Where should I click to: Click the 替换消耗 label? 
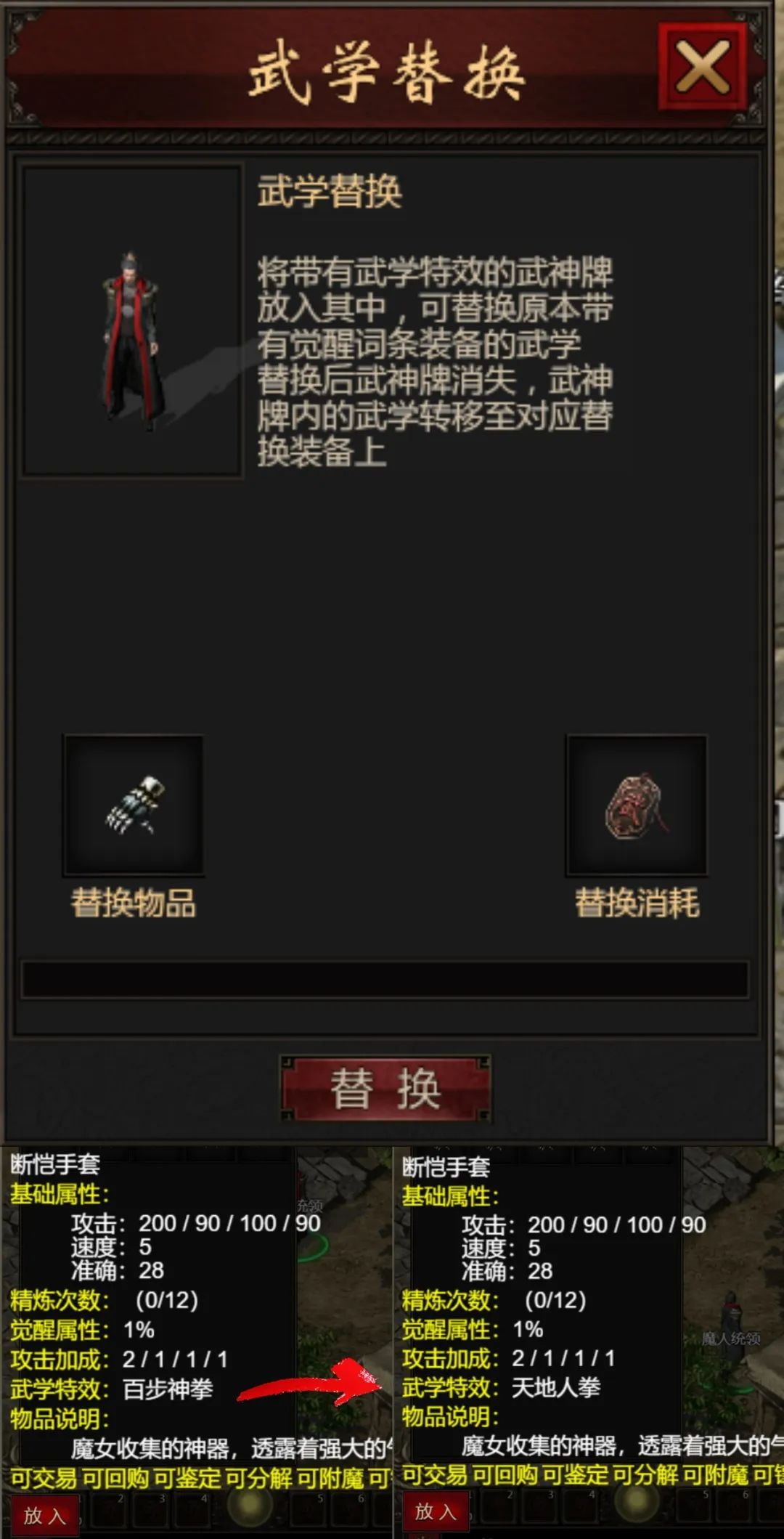(x=637, y=903)
